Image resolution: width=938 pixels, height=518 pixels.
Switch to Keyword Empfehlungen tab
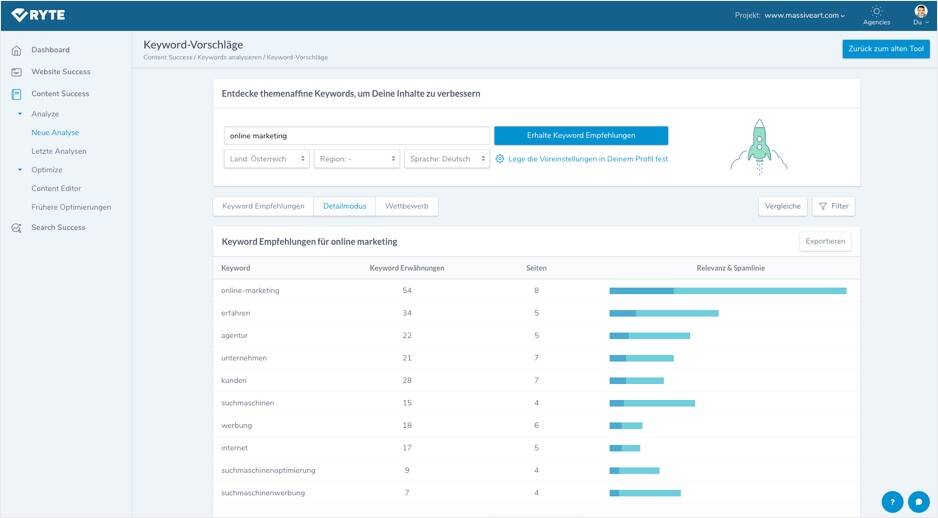tap(263, 206)
